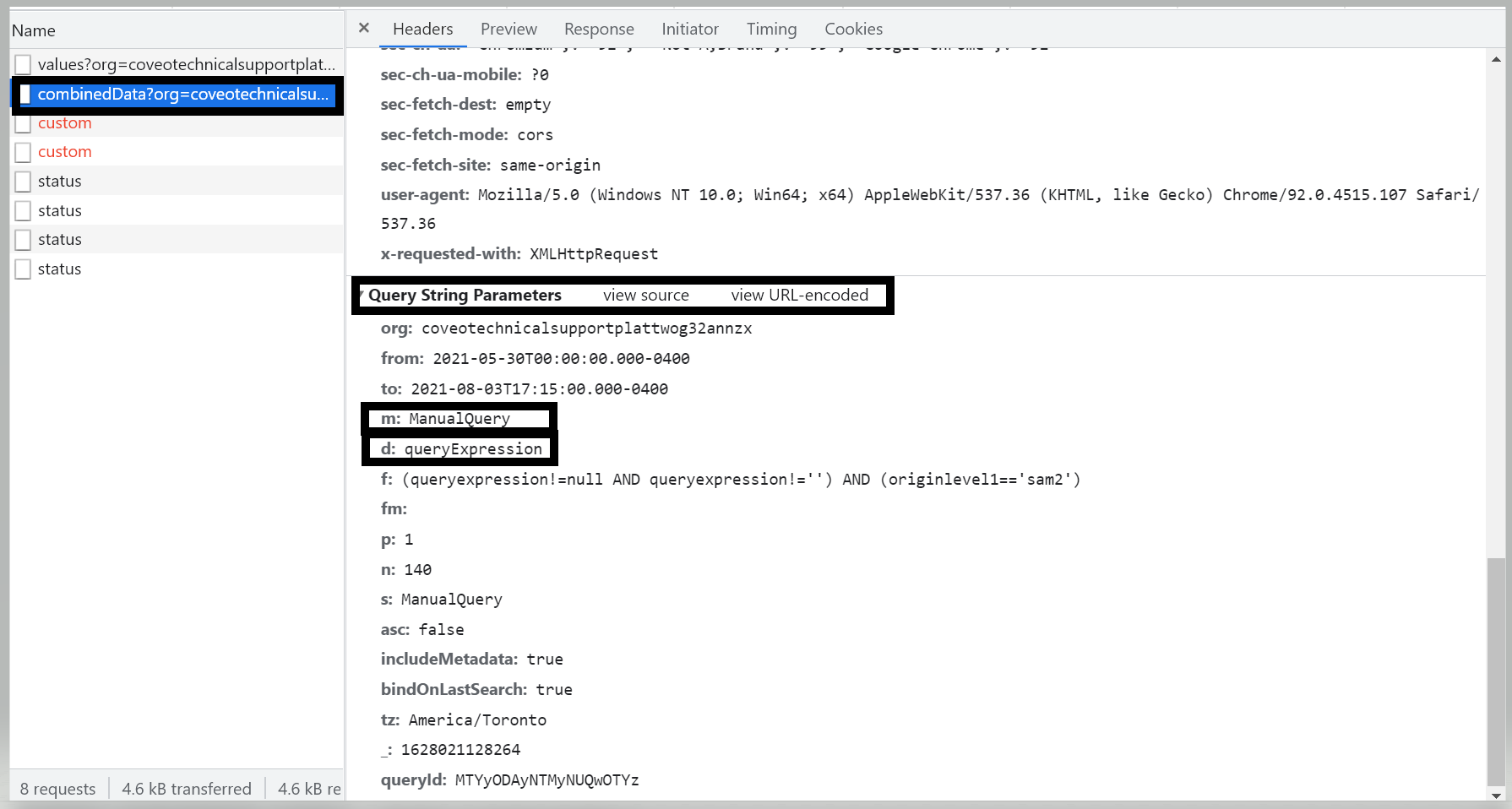1512x809 pixels.
Task: Open the Headers tab
Action: click(422, 29)
